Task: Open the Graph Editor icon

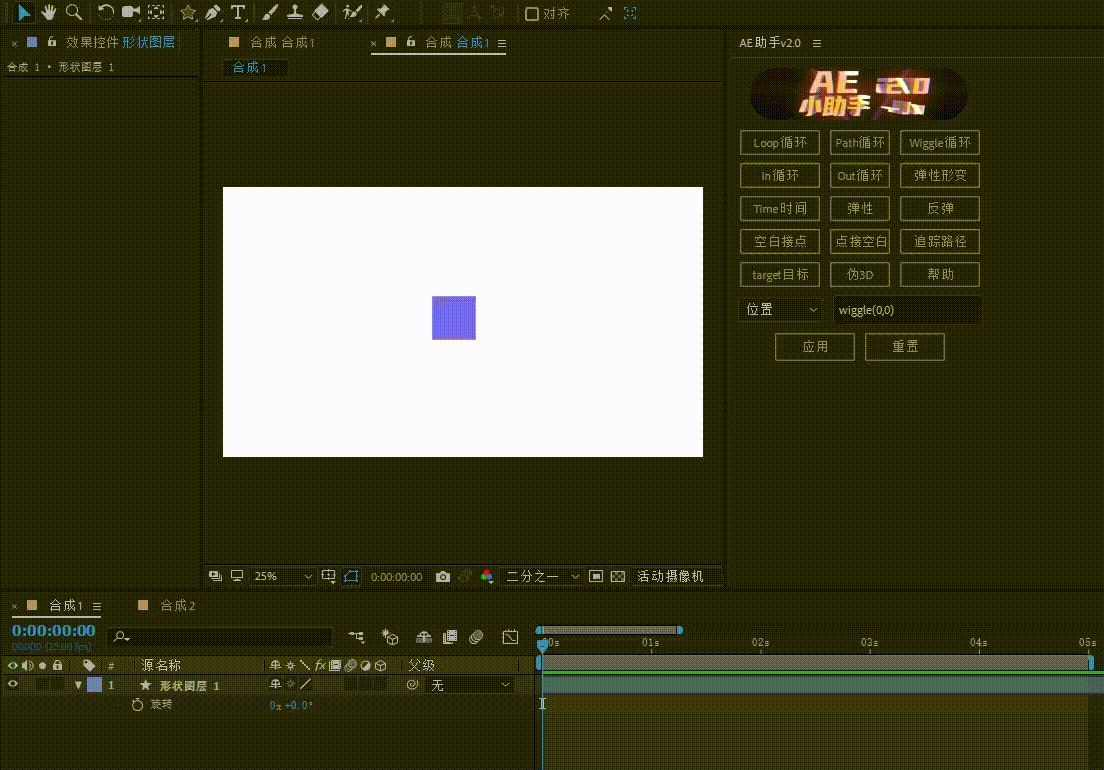Action: [510, 637]
